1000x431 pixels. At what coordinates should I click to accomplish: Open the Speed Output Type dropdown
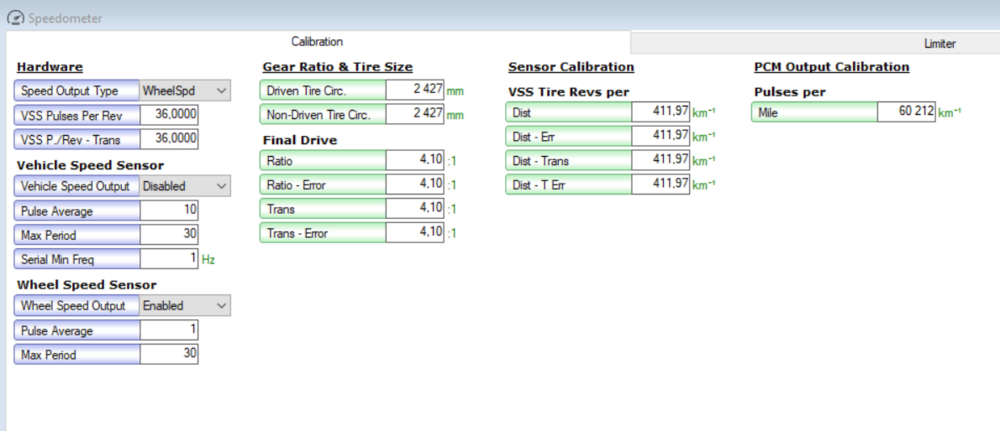point(185,91)
